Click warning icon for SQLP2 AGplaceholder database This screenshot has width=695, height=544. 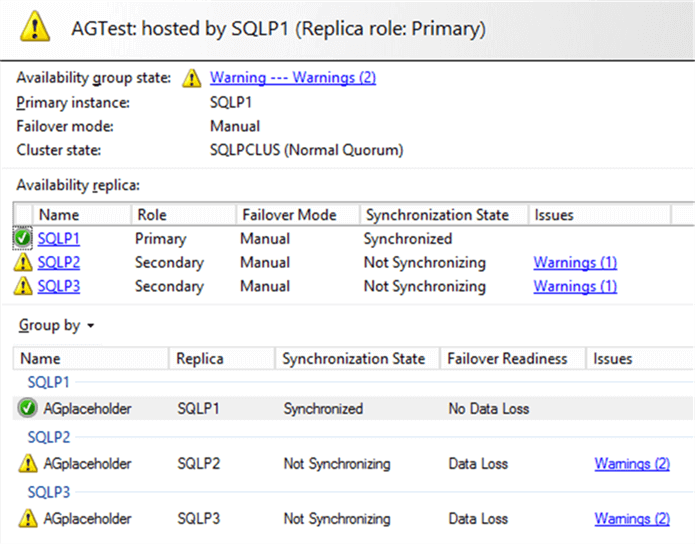[27, 464]
